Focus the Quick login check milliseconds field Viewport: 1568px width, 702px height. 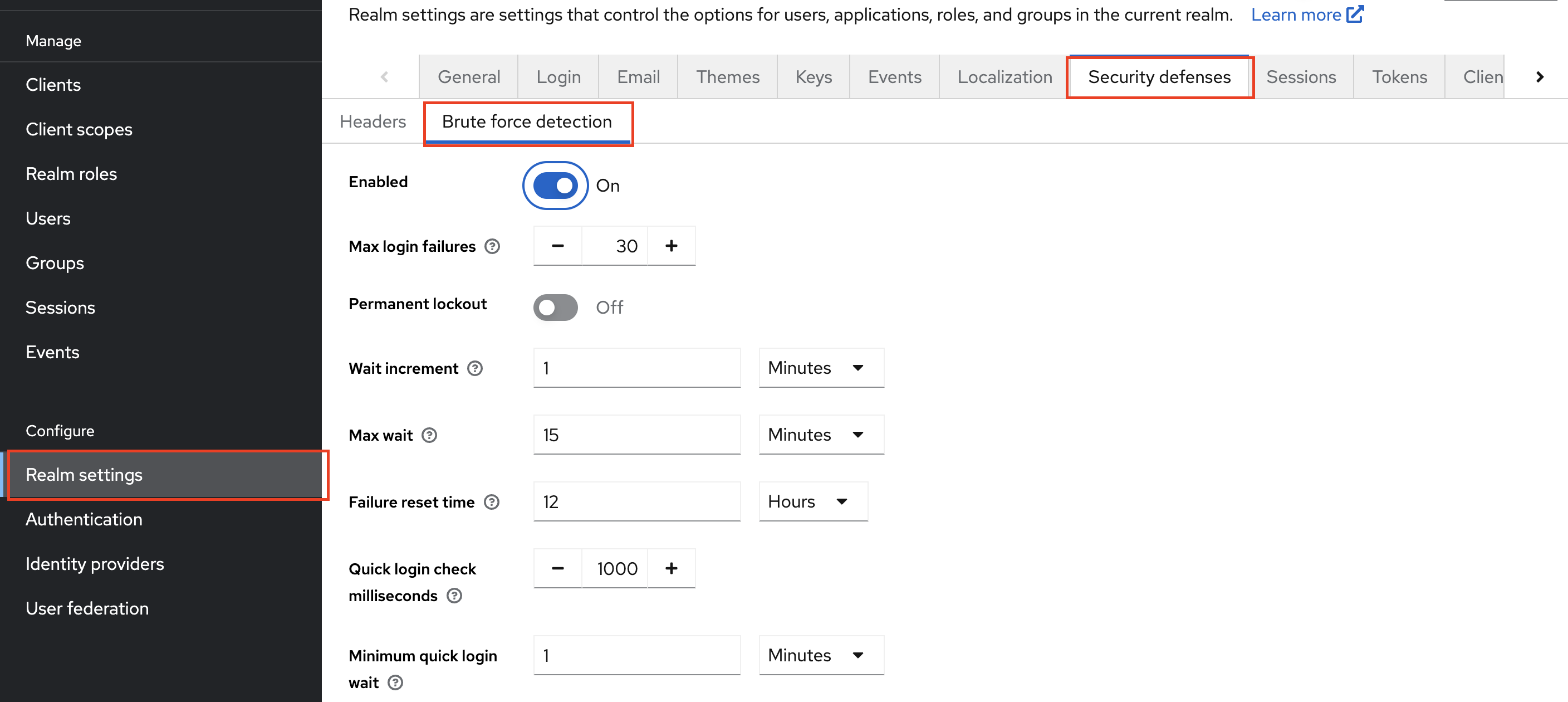click(x=614, y=568)
